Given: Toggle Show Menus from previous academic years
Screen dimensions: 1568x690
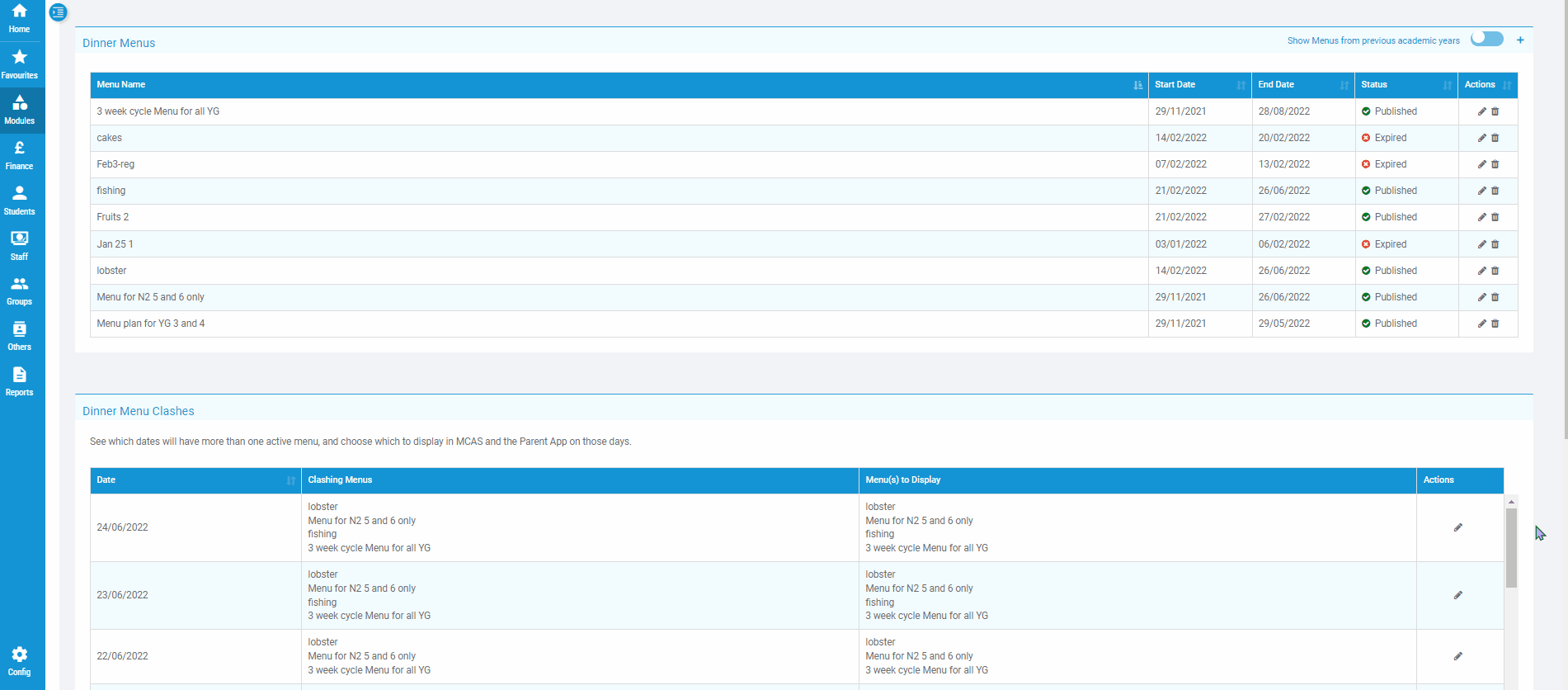Looking at the screenshot, I should 1486,39.
